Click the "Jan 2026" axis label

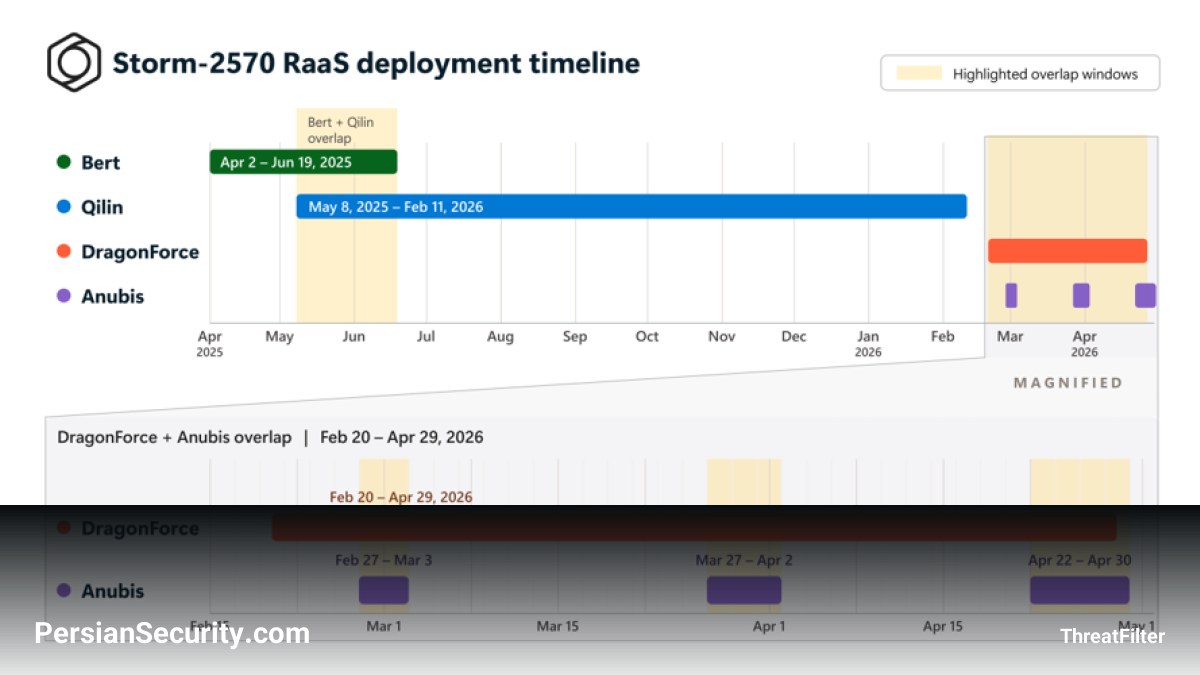868,343
